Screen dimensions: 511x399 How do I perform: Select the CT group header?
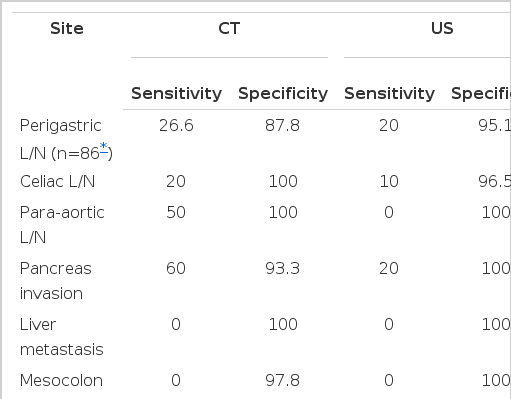(x=229, y=28)
